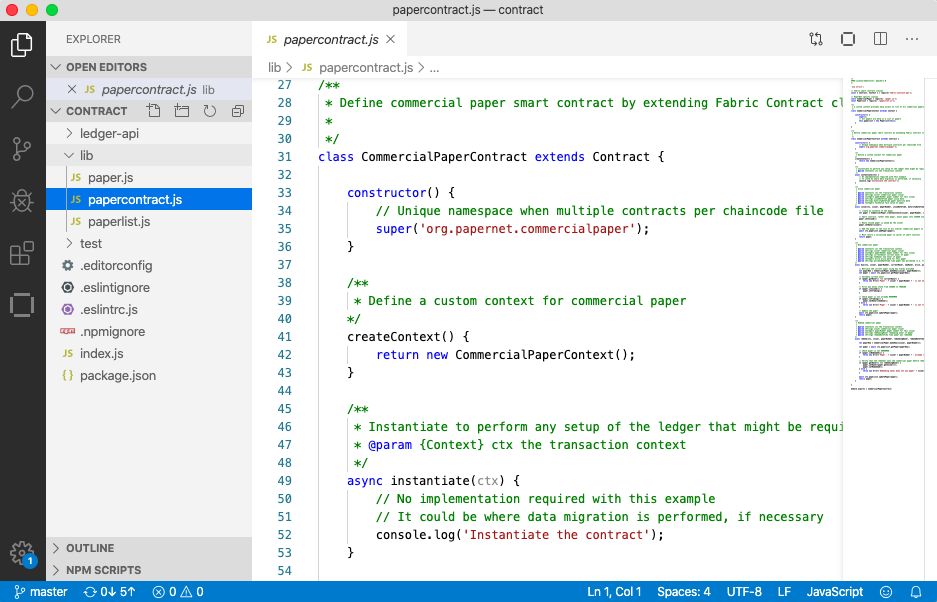Viewport: 937px width, 602px height.
Task: Open the Debug view with bug icon
Action: coord(22,201)
